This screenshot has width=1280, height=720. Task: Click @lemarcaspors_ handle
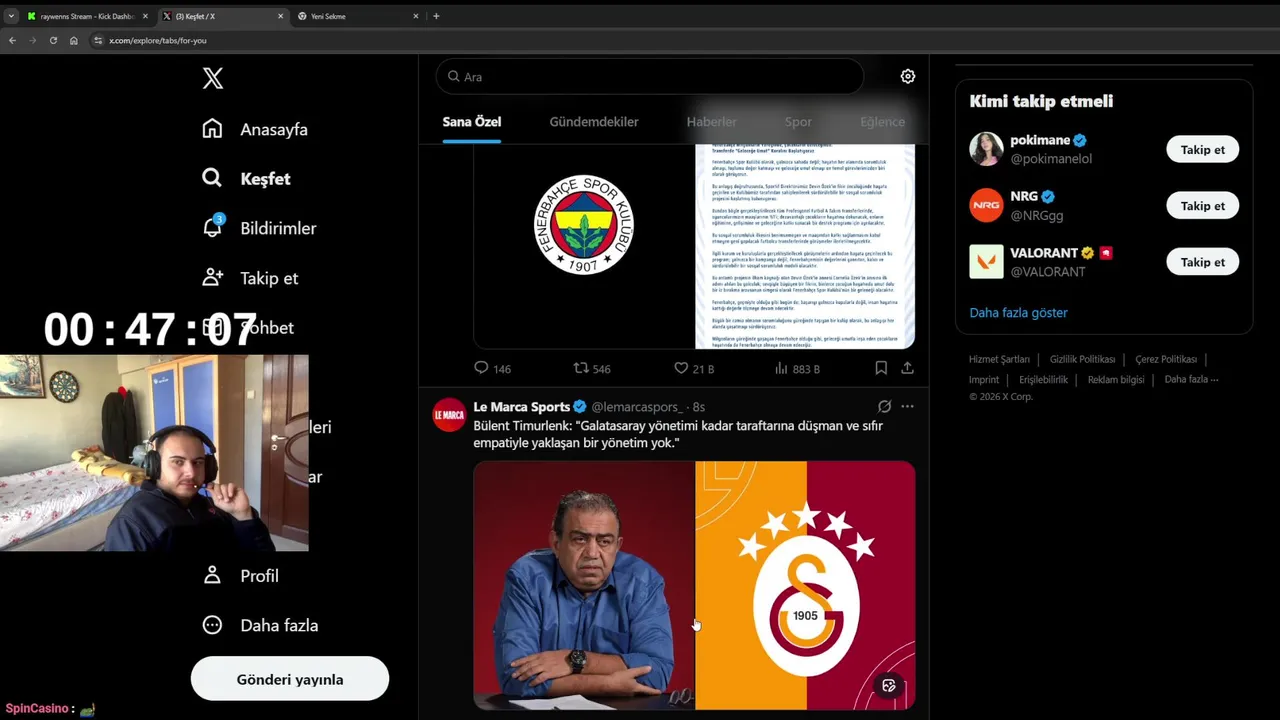click(x=637, y=407)
